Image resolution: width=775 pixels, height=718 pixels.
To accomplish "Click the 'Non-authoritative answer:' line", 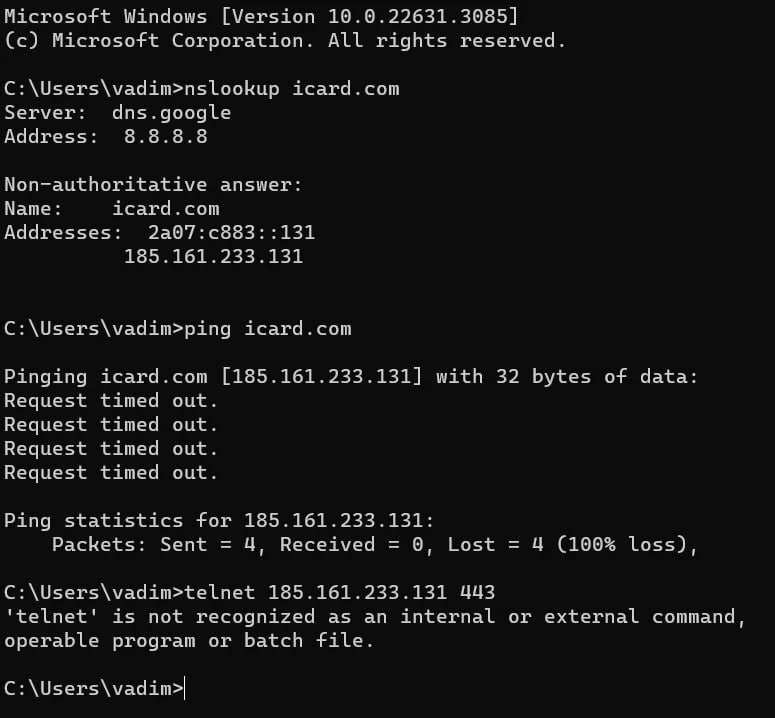I will 153,185.
